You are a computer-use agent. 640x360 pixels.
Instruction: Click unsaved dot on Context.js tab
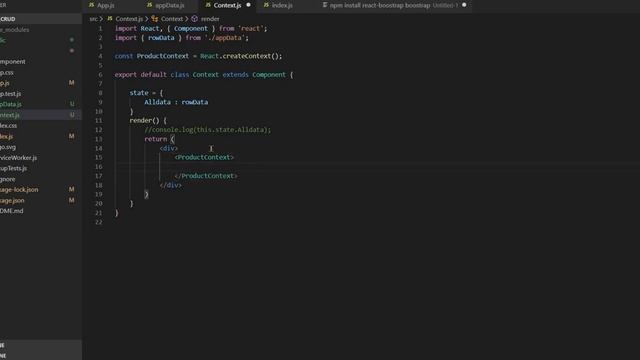248,5
